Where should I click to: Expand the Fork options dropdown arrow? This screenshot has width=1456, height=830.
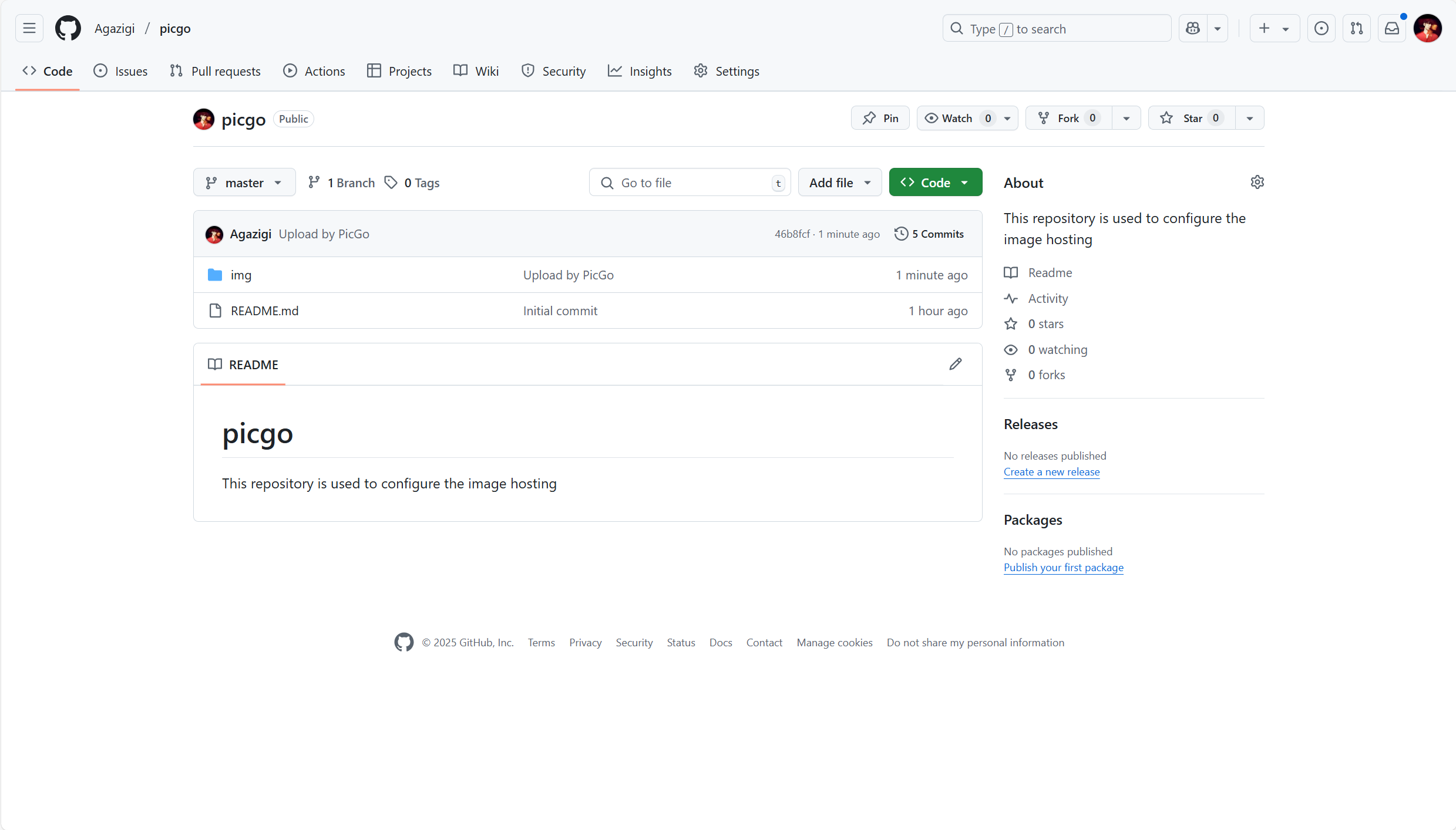pos(1126,118)
